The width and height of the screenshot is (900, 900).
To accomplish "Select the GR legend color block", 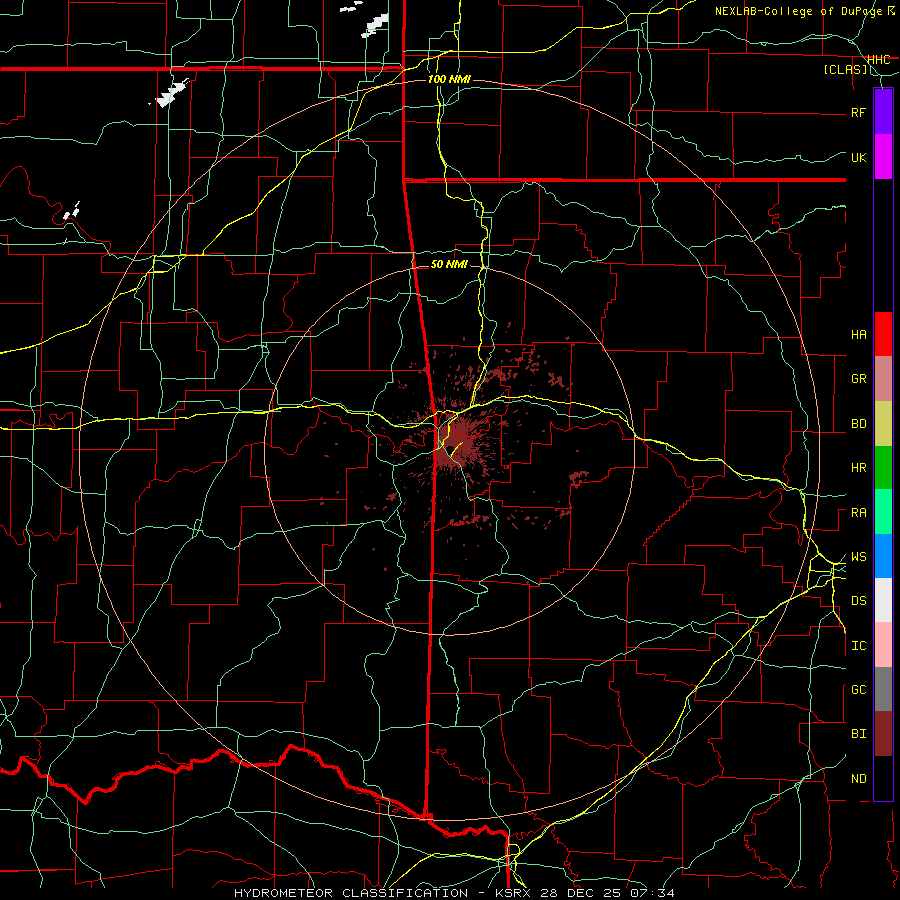I will [x=883, y=379].
